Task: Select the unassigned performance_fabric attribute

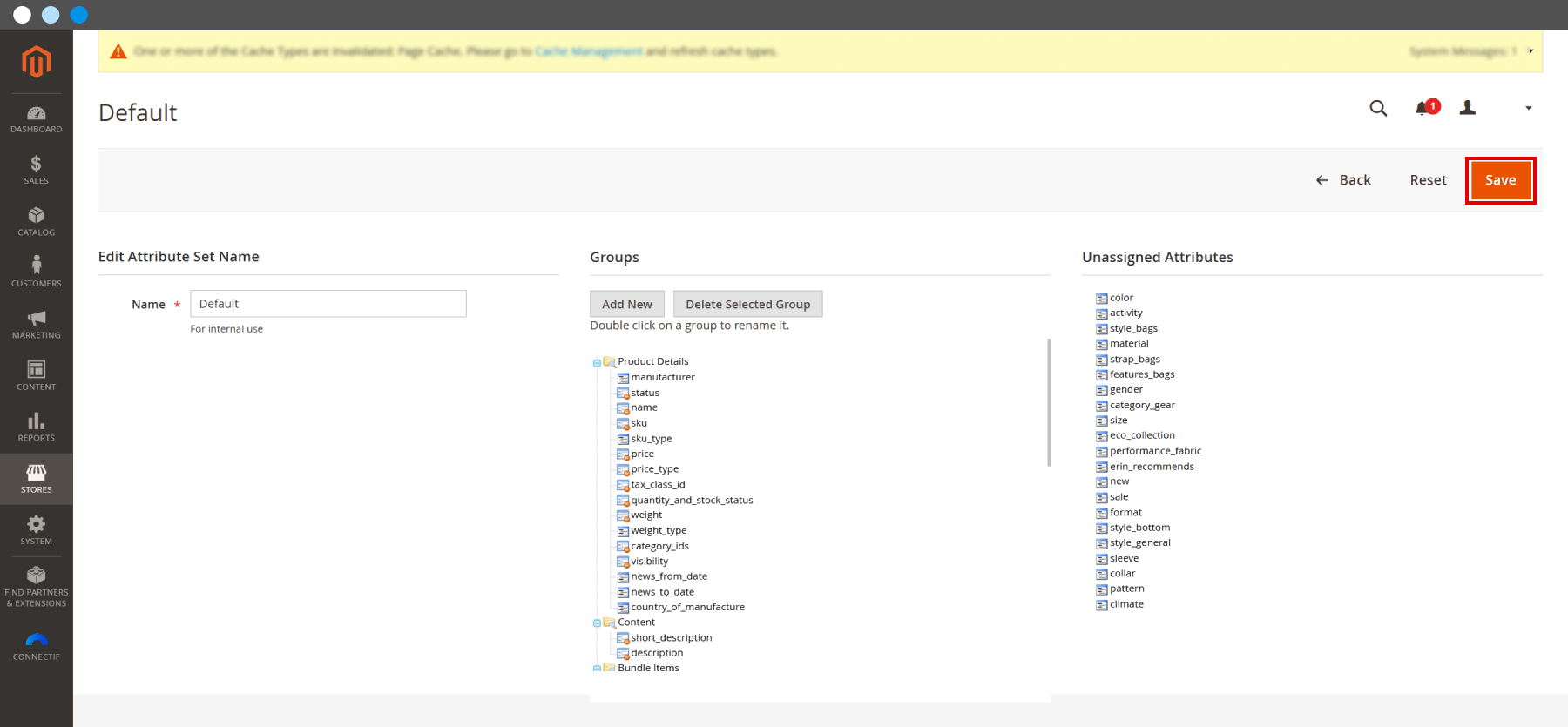Action: click(x=1155, y=452)
